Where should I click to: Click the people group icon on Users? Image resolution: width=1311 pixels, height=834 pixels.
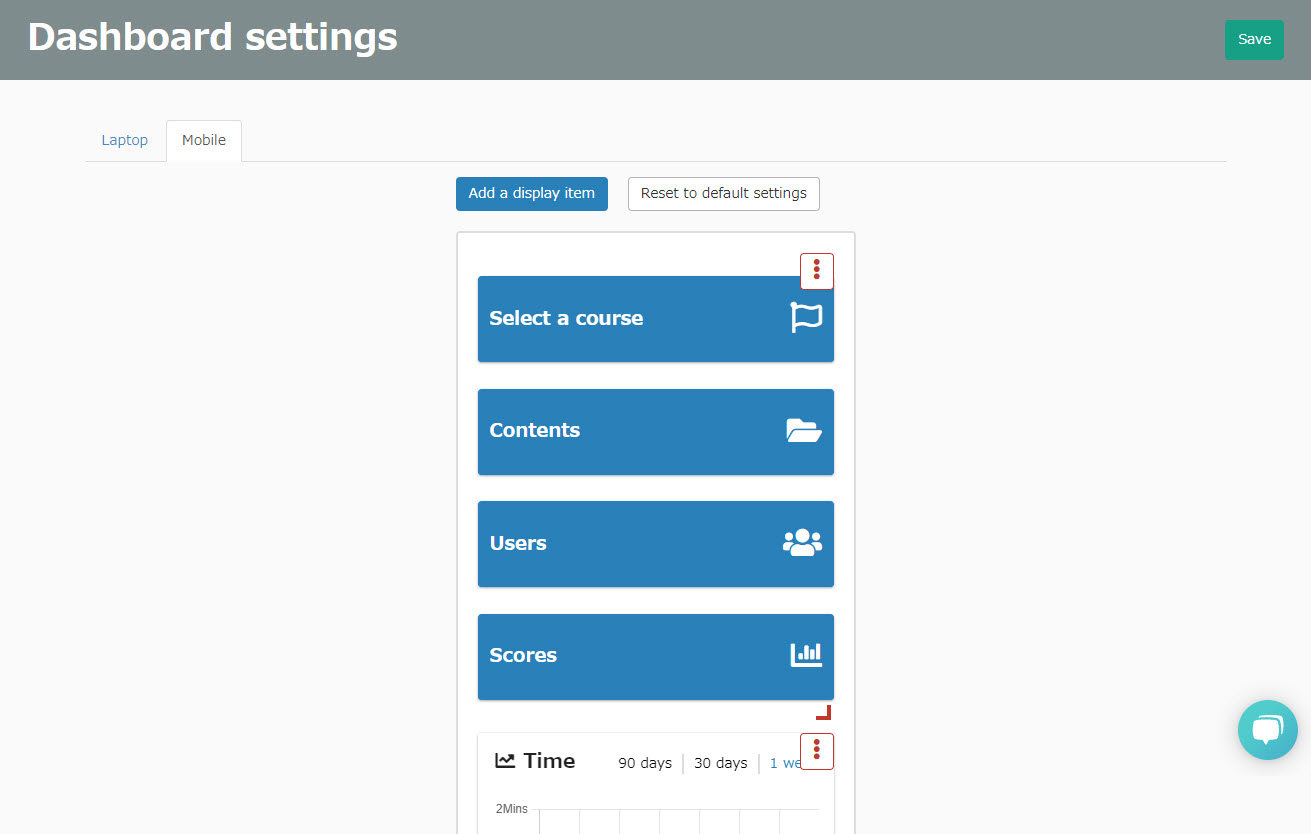(x=802, y=543)
